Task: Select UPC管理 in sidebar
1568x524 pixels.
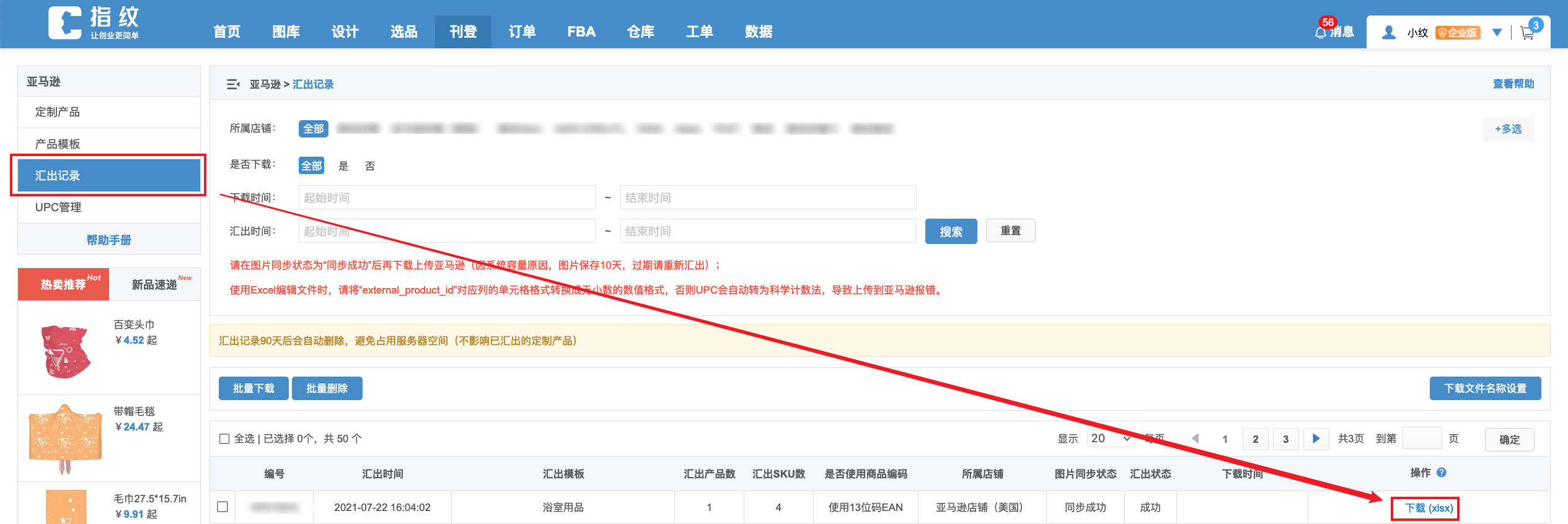Action: (109, 207)
